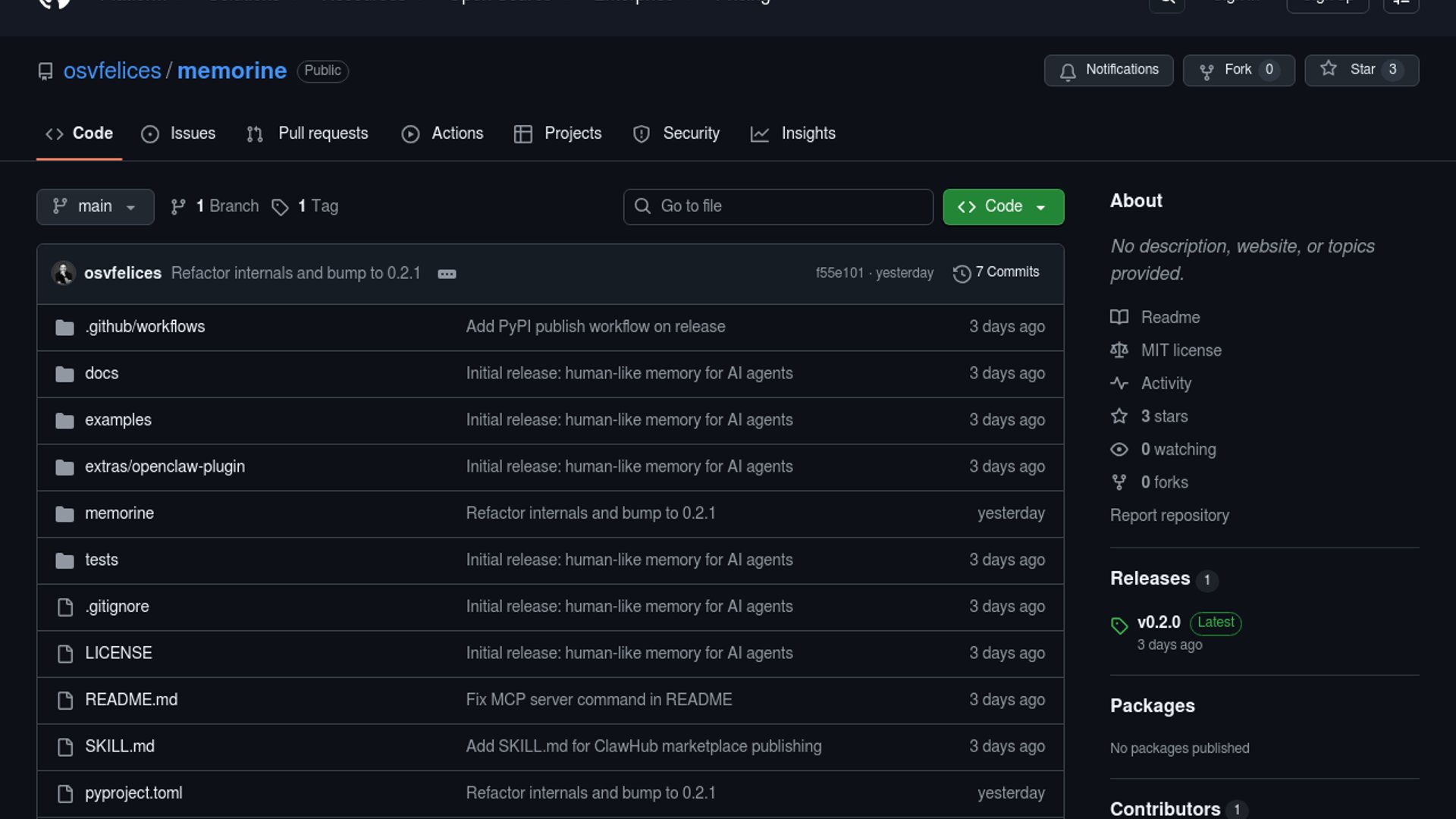Open the Actions tab
The width and height of the screenshot is (1456, 819).
(443, 133)
